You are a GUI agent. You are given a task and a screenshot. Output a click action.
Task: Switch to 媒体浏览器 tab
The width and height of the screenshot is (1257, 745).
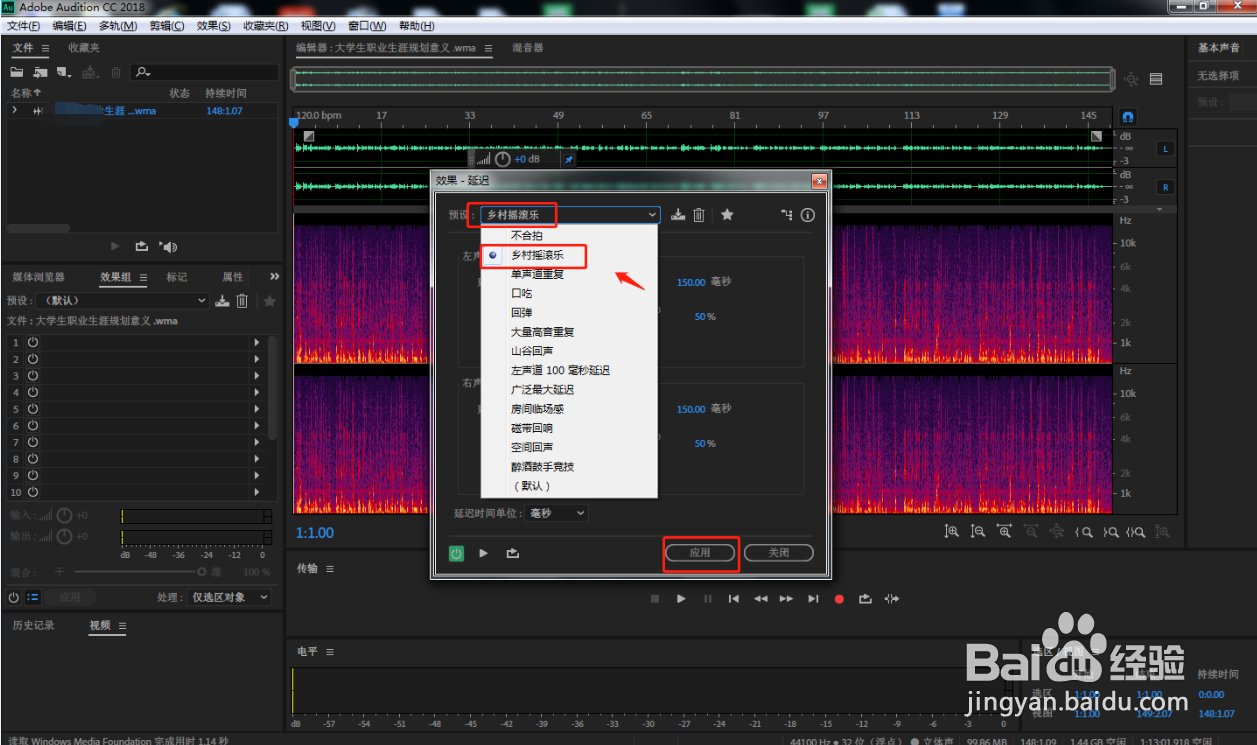pyautogui.click(x=38, y=277)
